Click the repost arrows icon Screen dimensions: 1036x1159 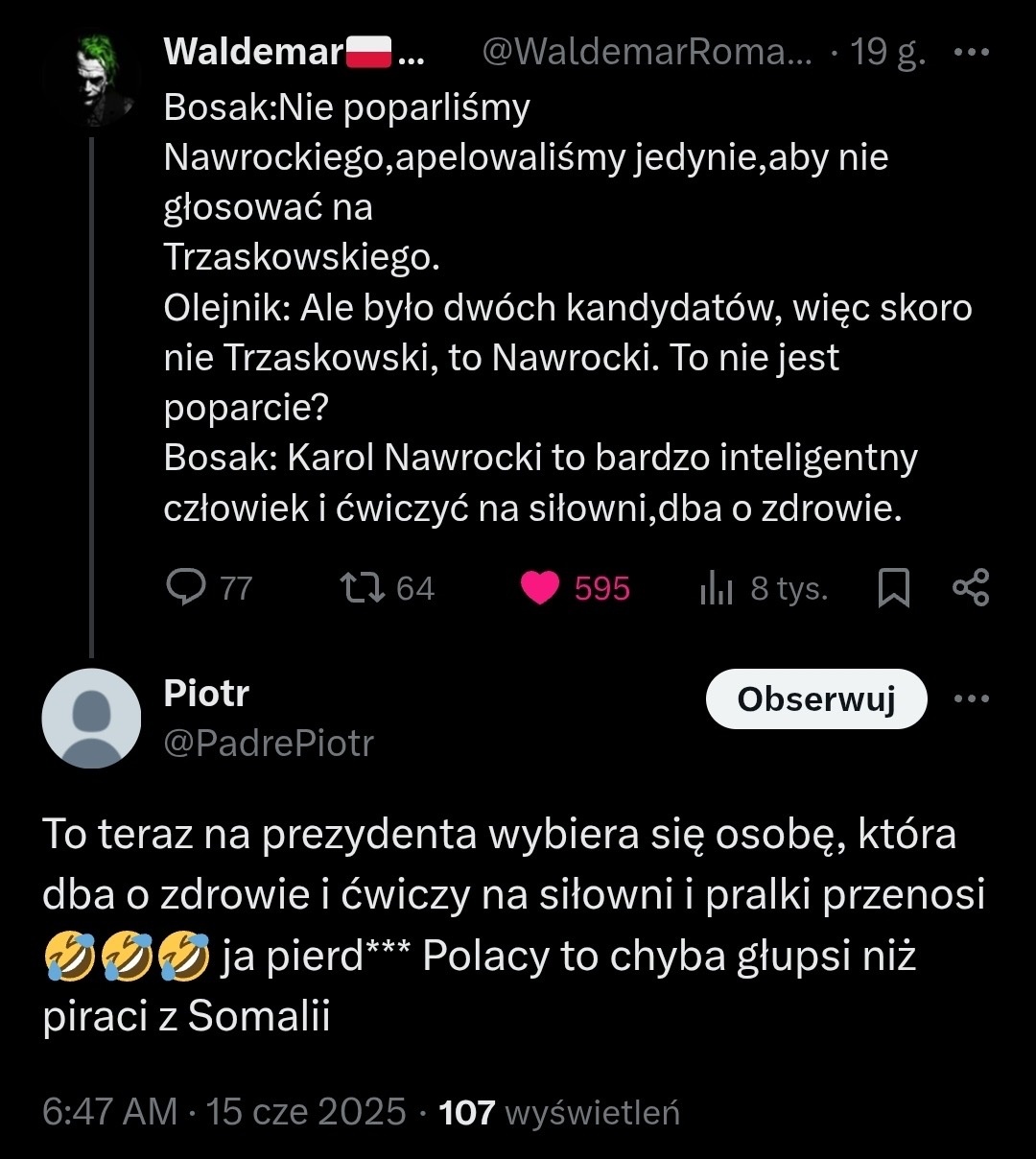[x=364, y=587]
